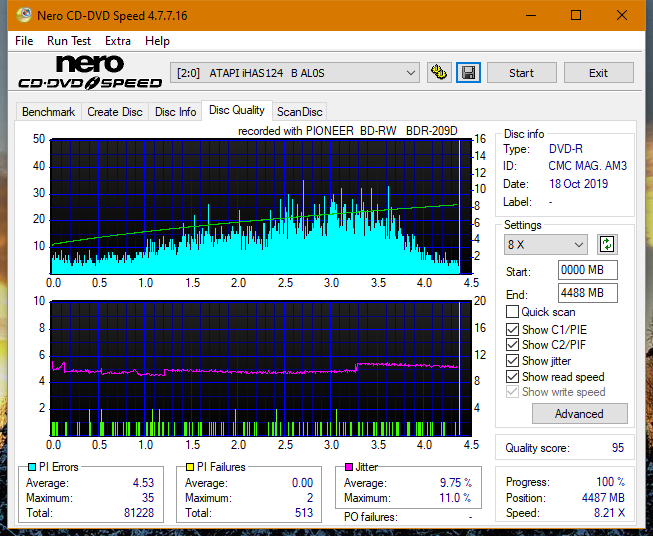Screen dimensions: 653x536
Task: Click the Nero app icon in title bar
Action: pos(24,15)
